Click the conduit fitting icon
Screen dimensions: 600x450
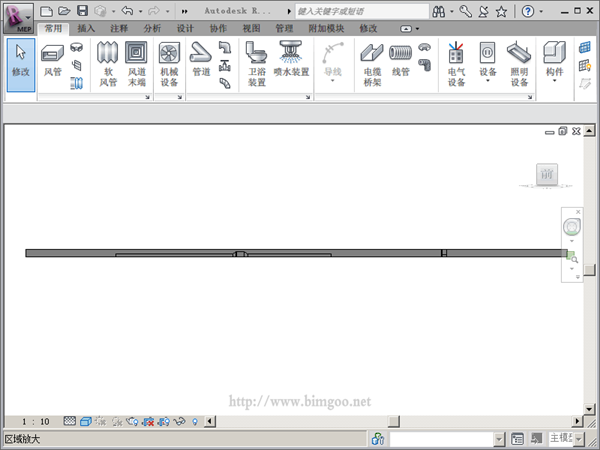tap(424, 65)
